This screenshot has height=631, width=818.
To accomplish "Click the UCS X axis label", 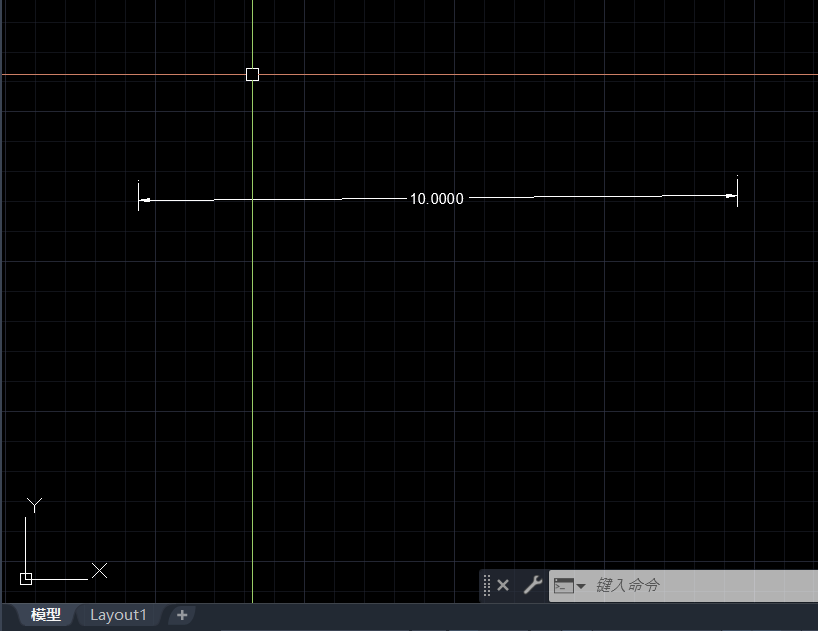I will coord(99,571).
